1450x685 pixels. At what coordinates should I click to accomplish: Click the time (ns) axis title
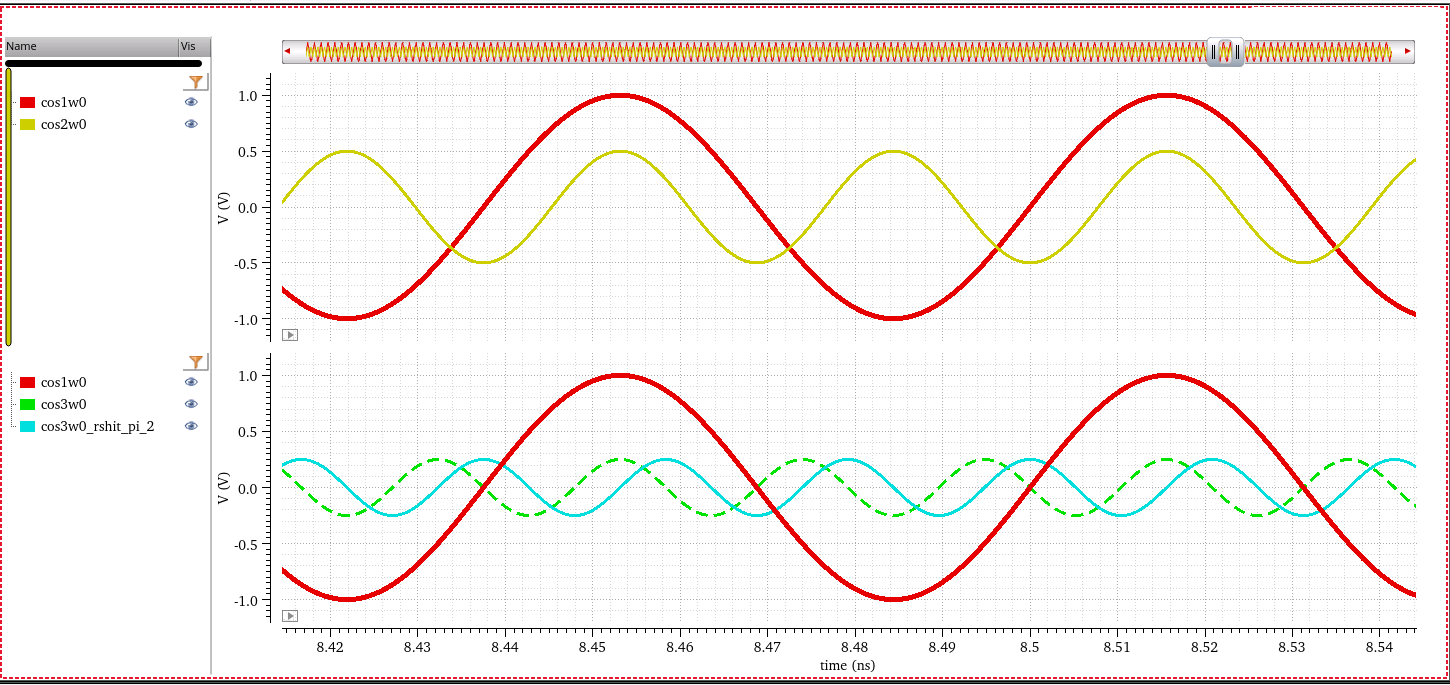[848, 665]
